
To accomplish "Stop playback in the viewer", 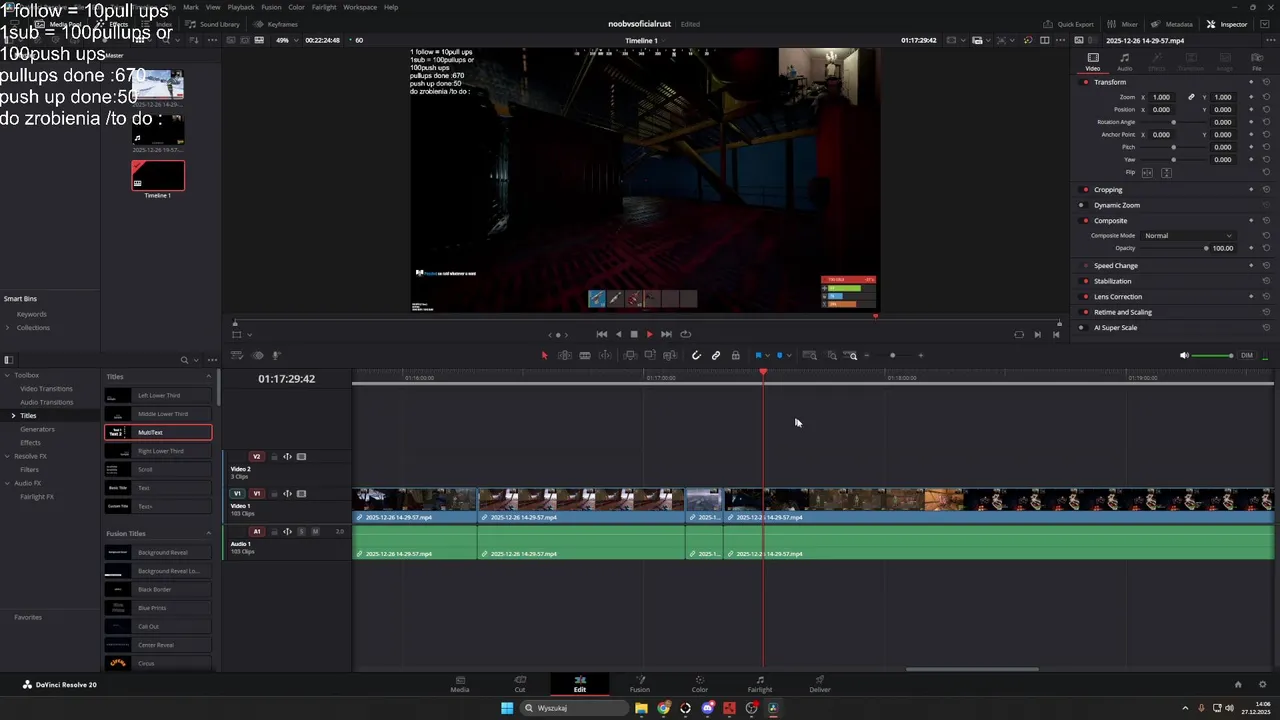I will click(633, 334).
